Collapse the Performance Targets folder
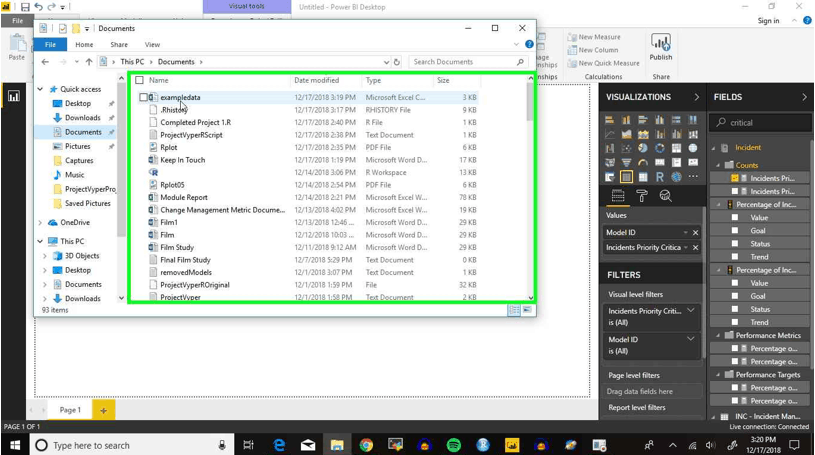Screen dimensions: 815x455 point(718,375)
